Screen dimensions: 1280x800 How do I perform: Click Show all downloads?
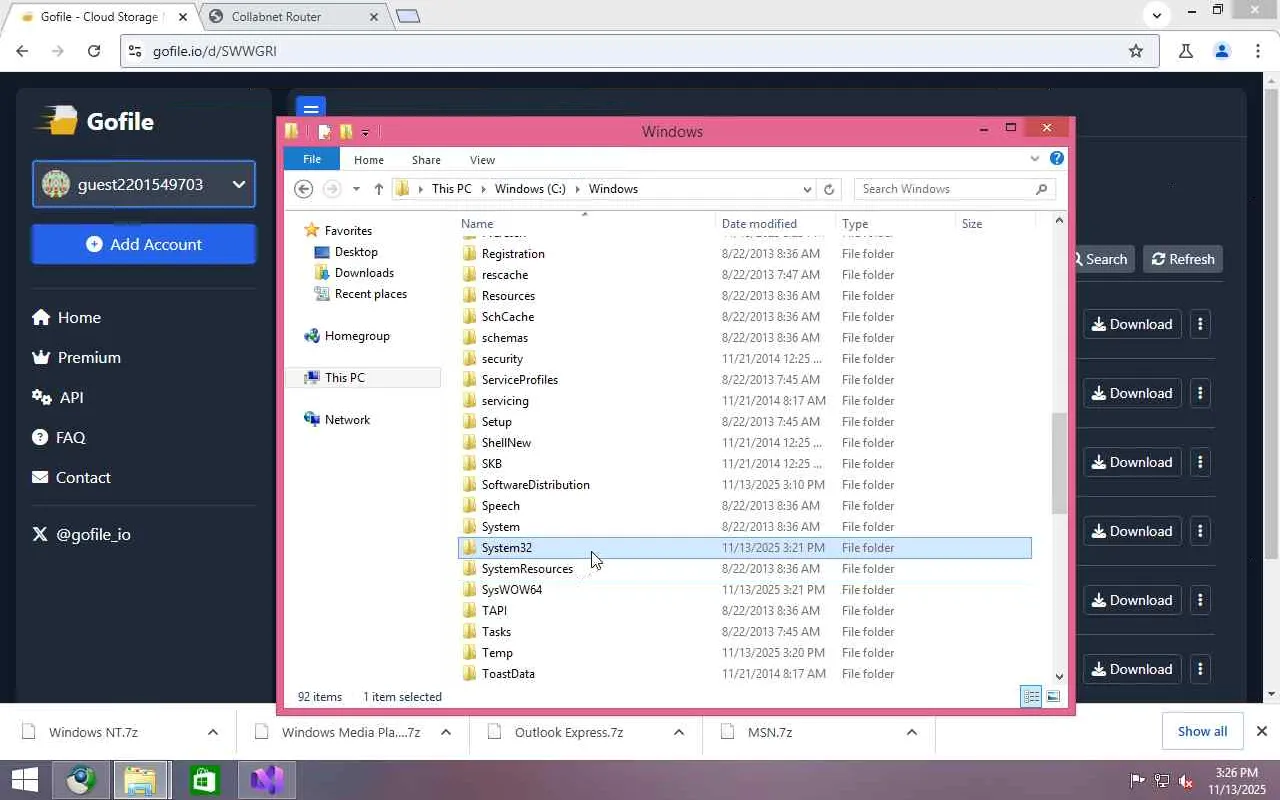pyautogui.click(x=1202, y=732)
